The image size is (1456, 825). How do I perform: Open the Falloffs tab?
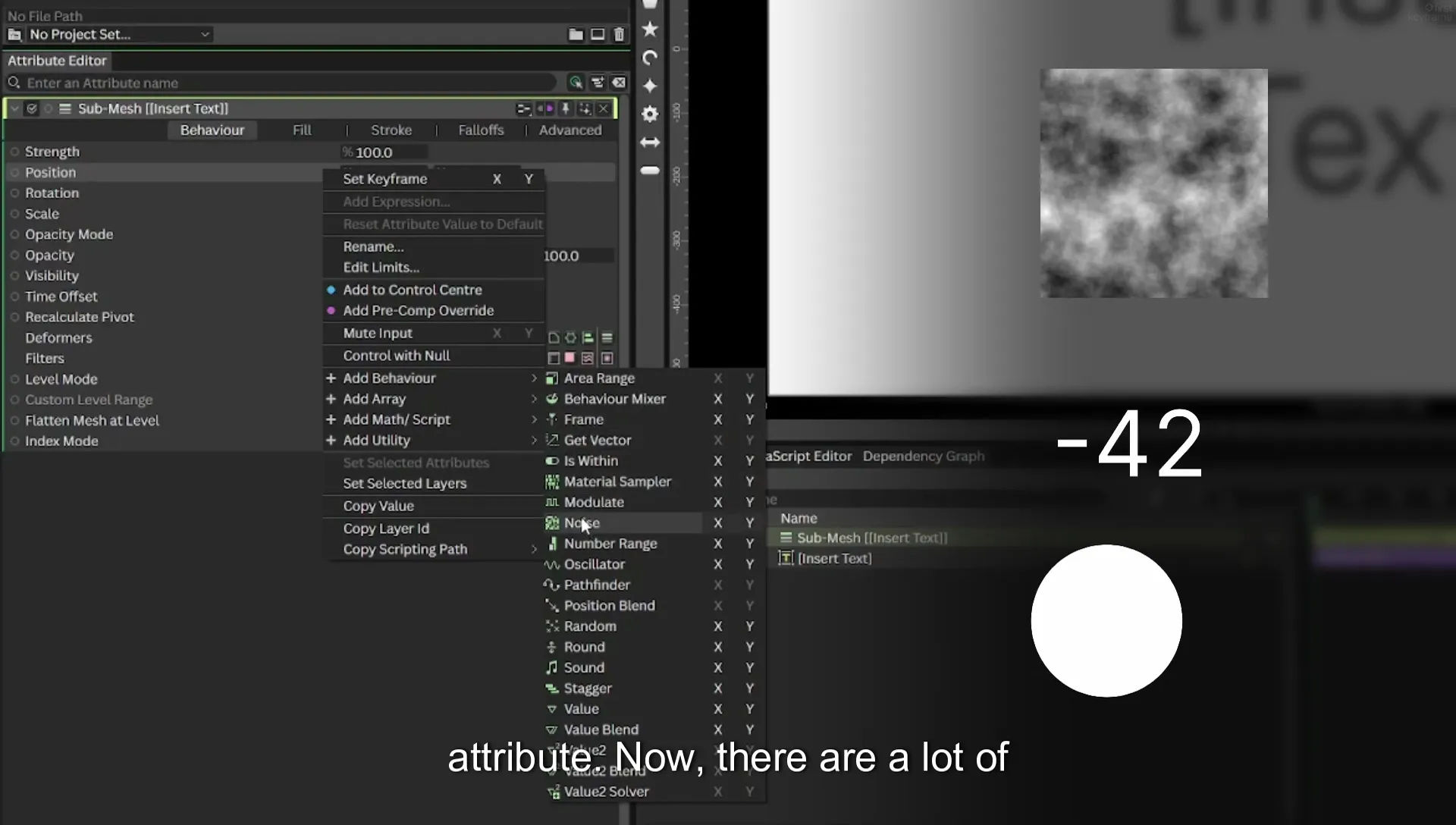pos(481,130)
